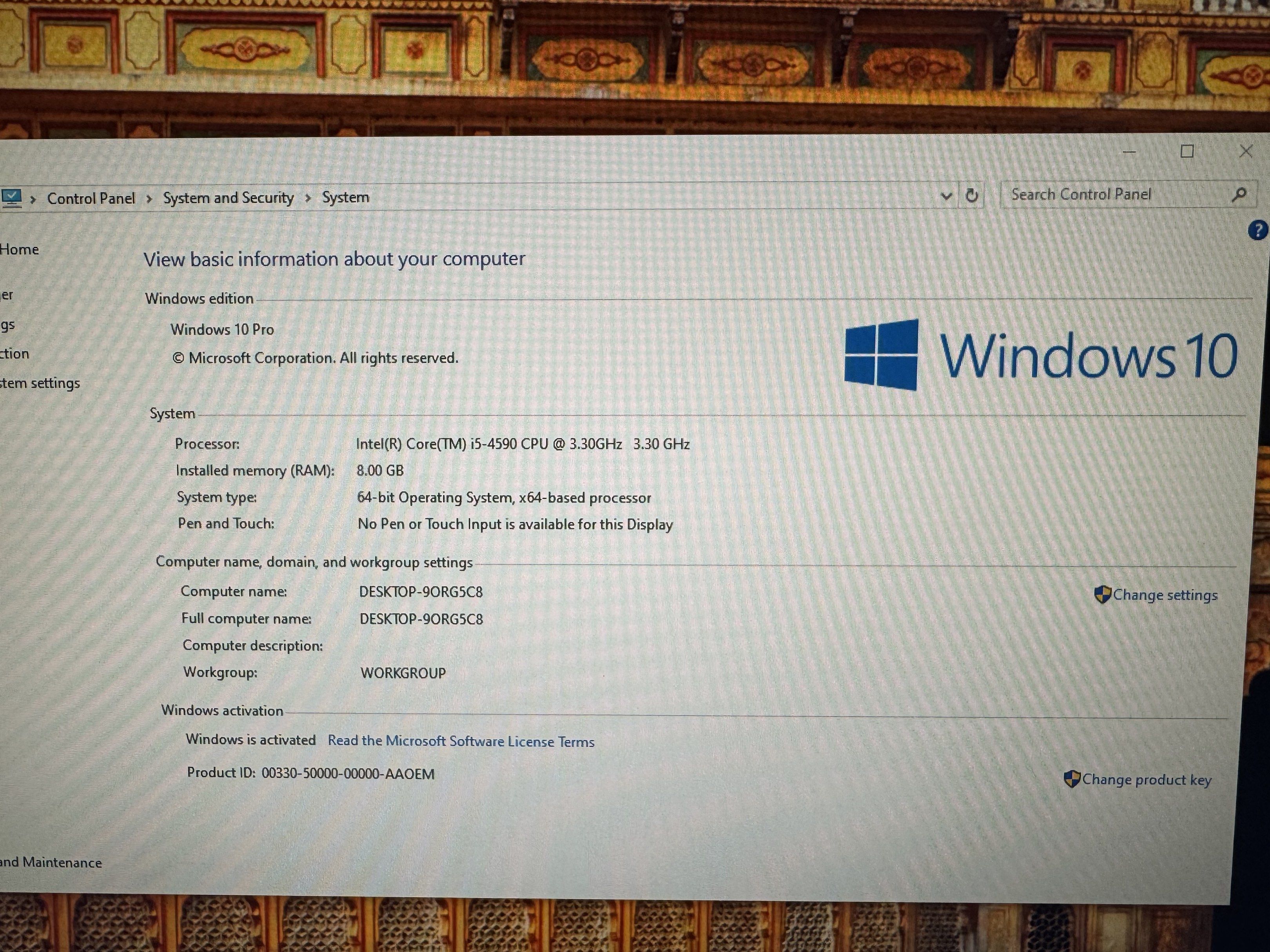Expand the chevron after Control Panel
The height and width of the screenshot is (952, 1270).
pyautogui.click(x=149, y=199)
